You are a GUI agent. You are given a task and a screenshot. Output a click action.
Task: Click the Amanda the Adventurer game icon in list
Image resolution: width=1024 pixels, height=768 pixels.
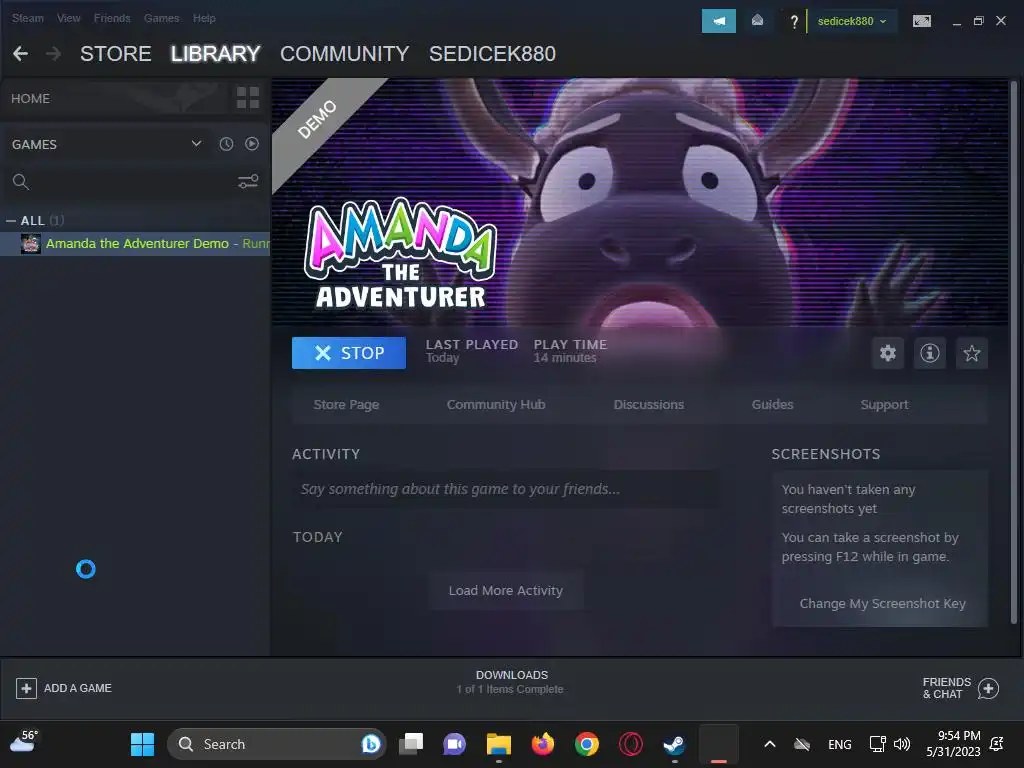pyautogui.click(x=31, y=244)
